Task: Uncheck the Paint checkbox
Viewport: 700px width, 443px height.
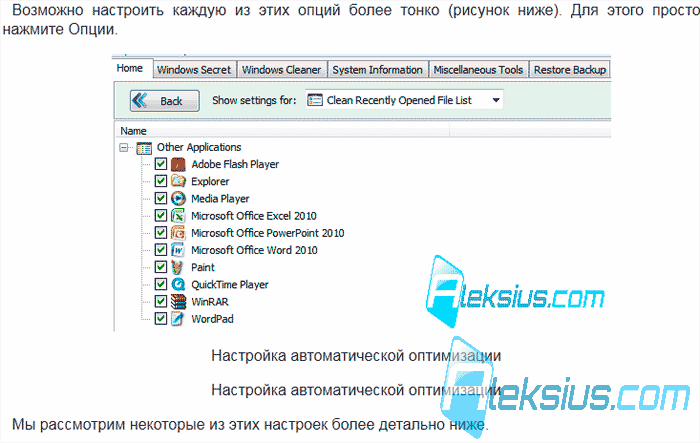Action: click(161, 267)
